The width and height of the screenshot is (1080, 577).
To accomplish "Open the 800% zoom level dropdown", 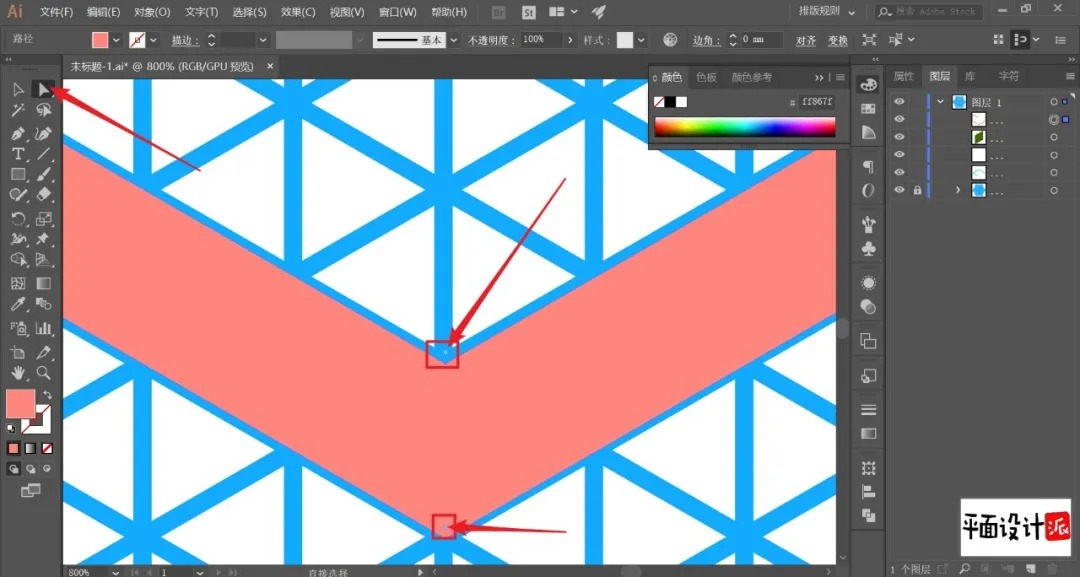I will (115, 572).
